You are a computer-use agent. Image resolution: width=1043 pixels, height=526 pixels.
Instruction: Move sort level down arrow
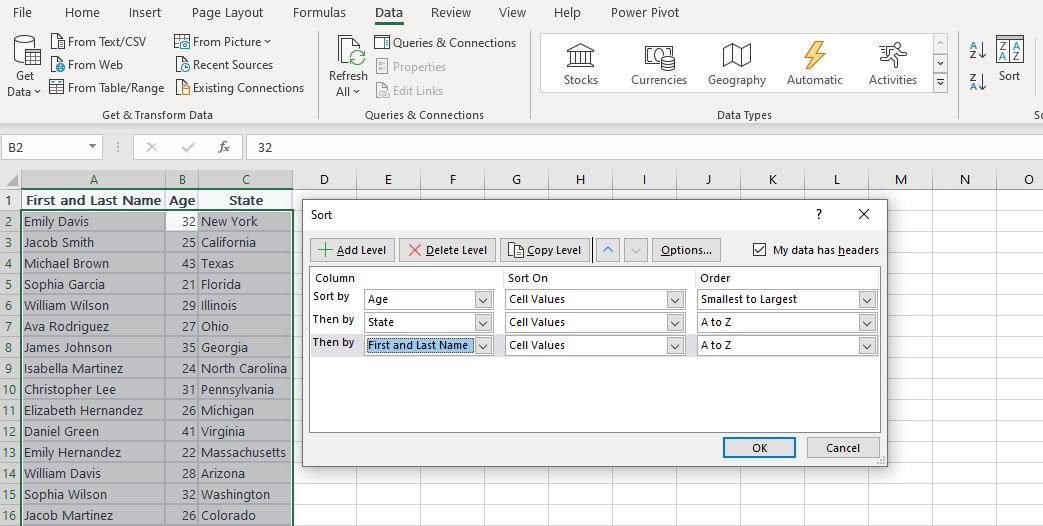click(x=636, y=250)
